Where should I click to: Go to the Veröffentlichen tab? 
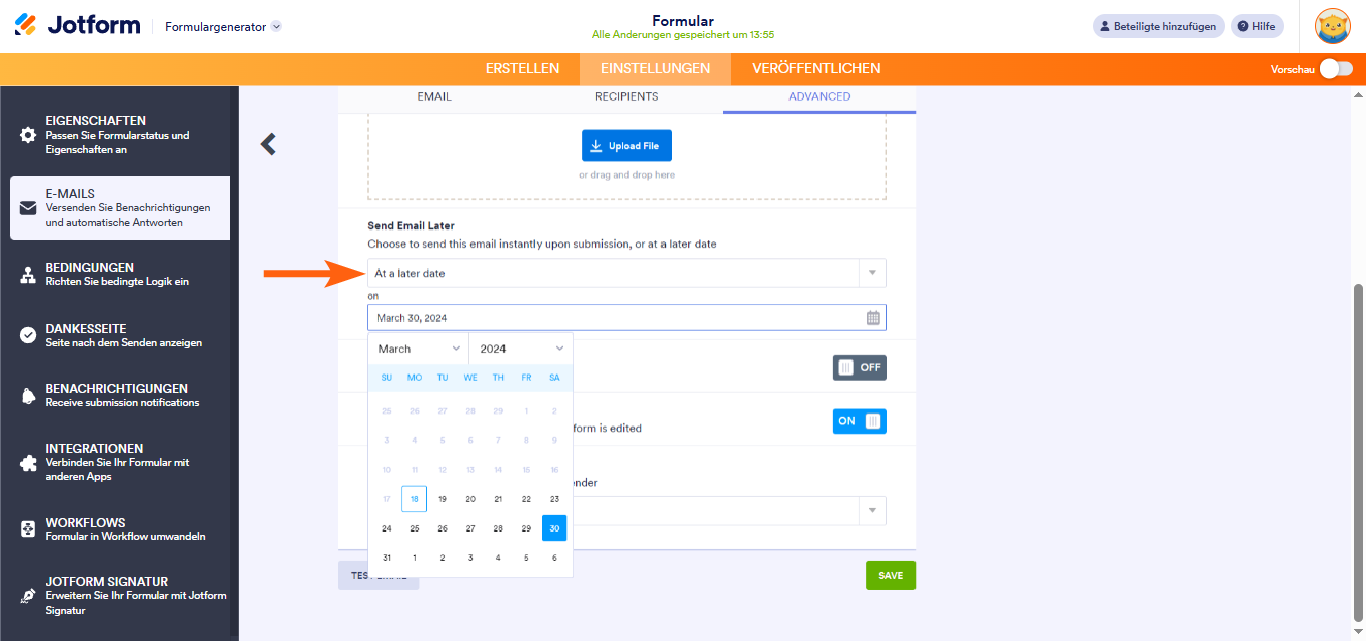click(816, 69)
